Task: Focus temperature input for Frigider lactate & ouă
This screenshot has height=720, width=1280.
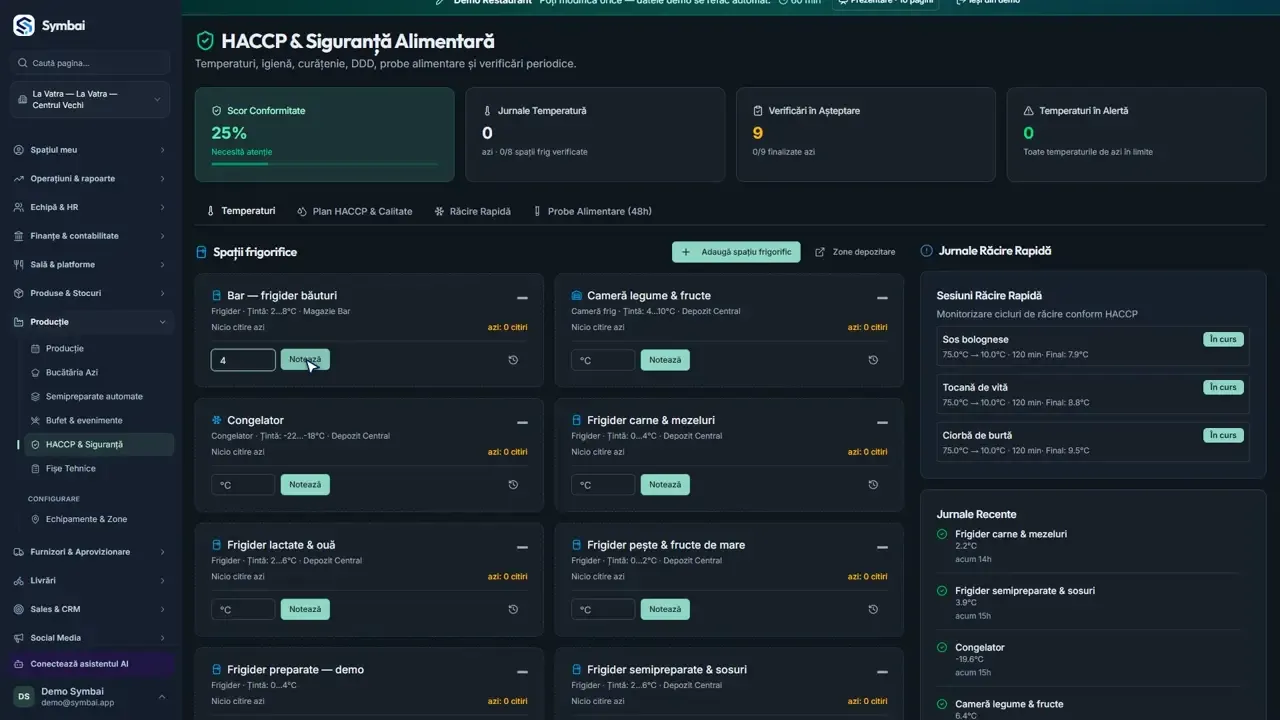Action: tap(243, 609)
